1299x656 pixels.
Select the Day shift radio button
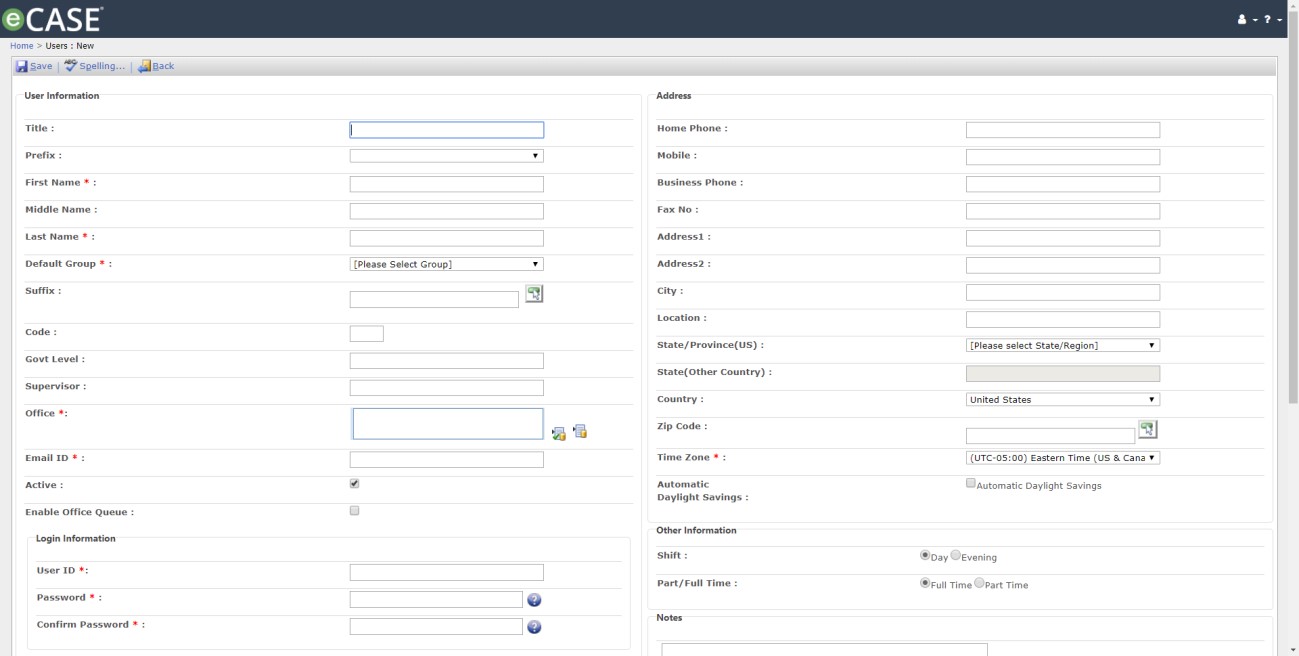pyautogui.click(x=925, y=555)
